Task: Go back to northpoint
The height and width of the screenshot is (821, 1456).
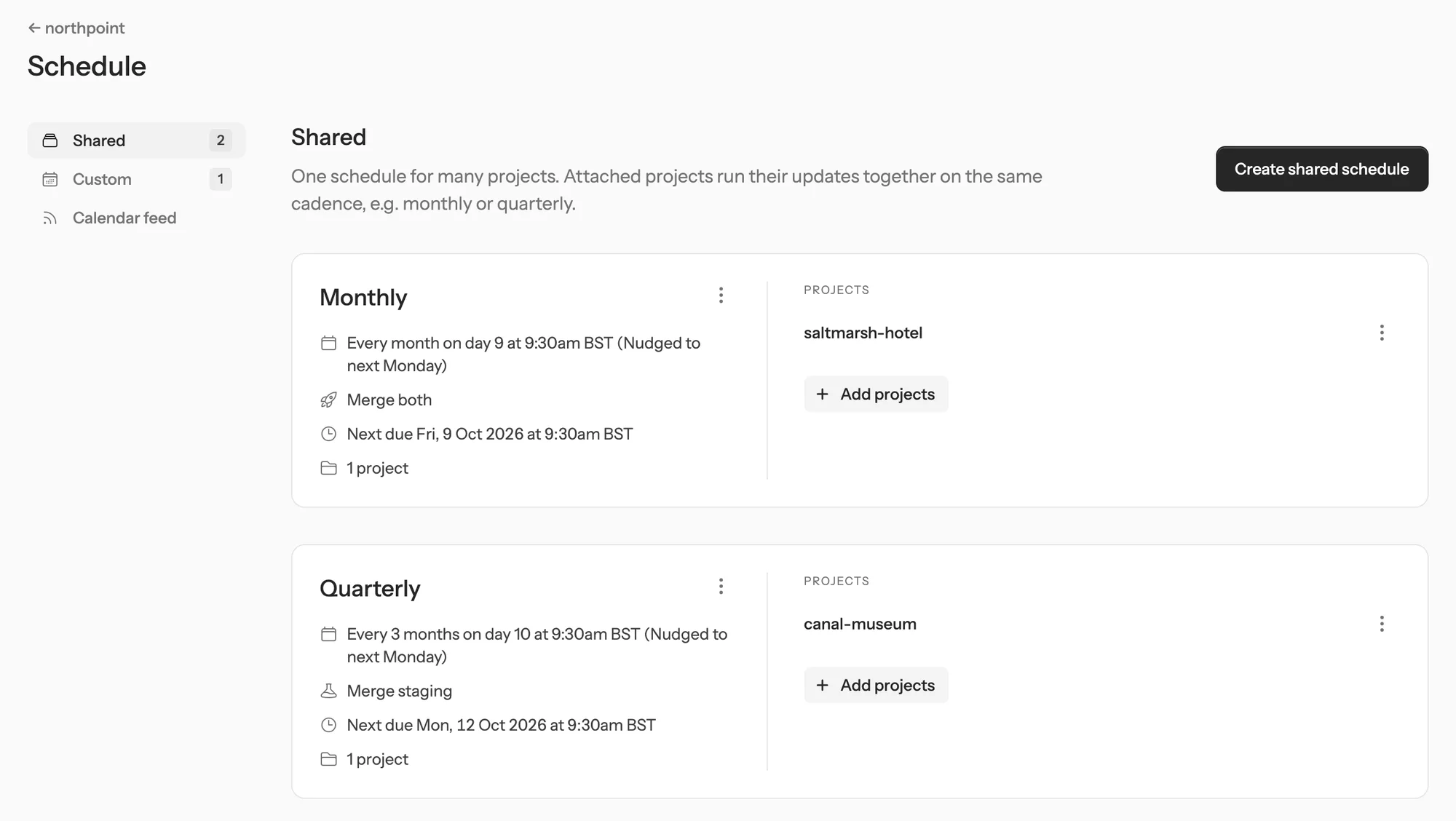Action: 76,28
